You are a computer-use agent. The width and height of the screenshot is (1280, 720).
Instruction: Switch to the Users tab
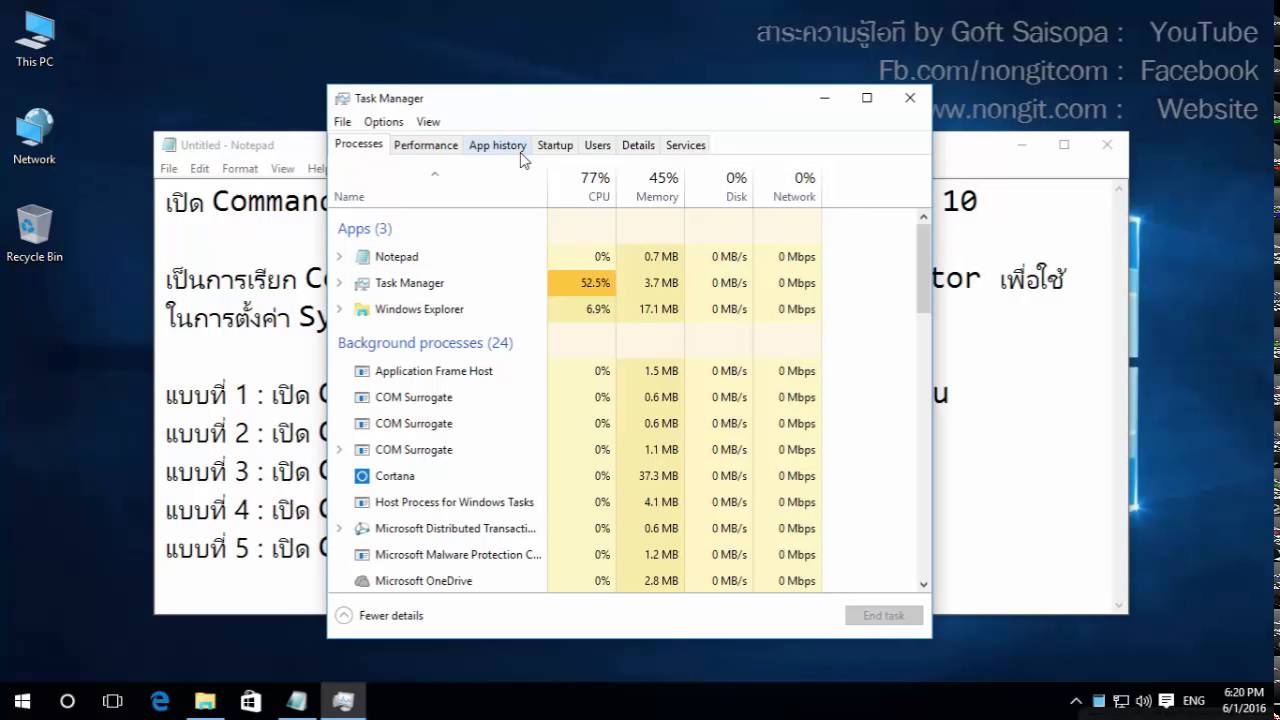597,145
